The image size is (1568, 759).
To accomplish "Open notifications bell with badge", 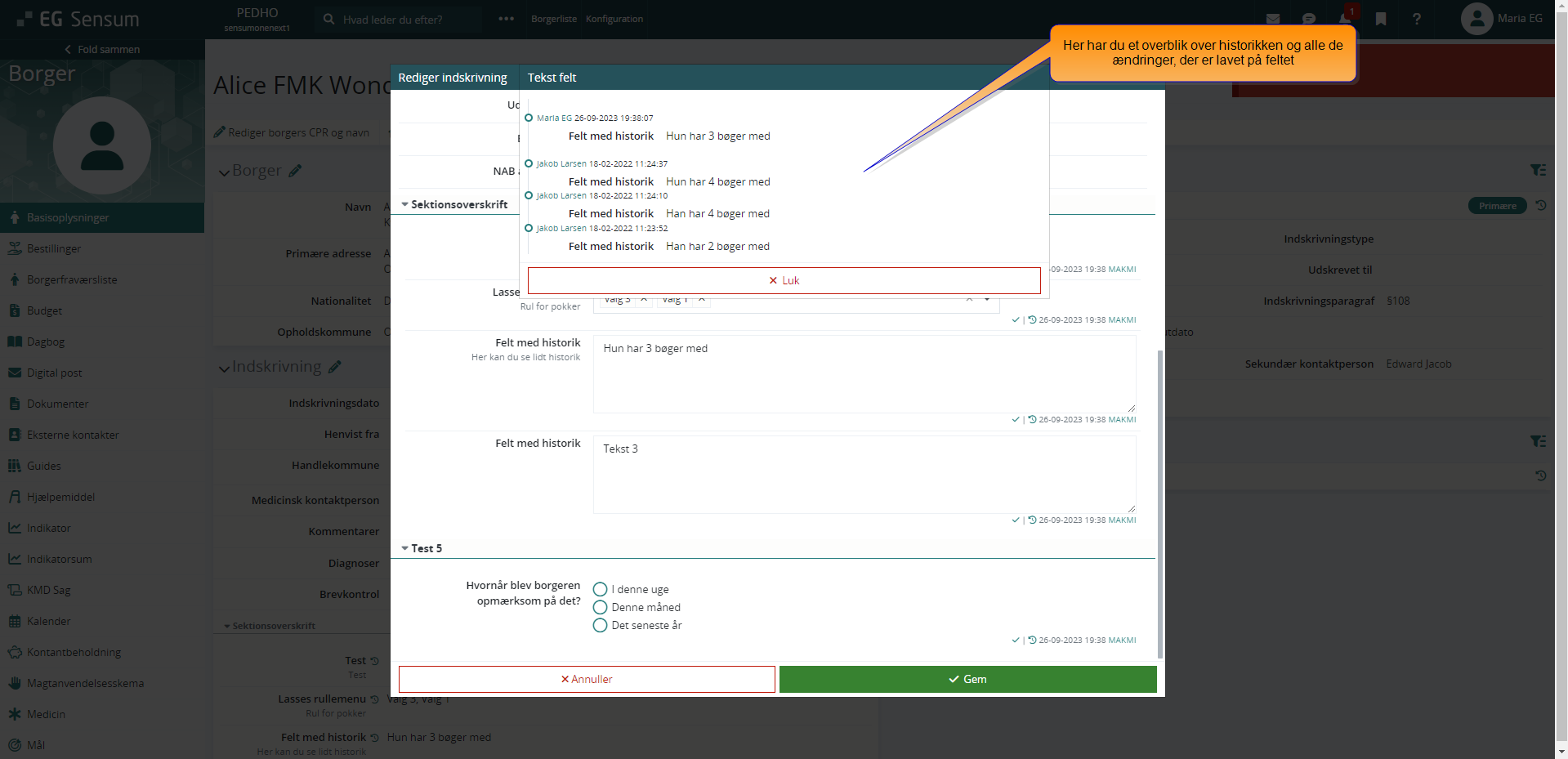I will (1346, 17).
